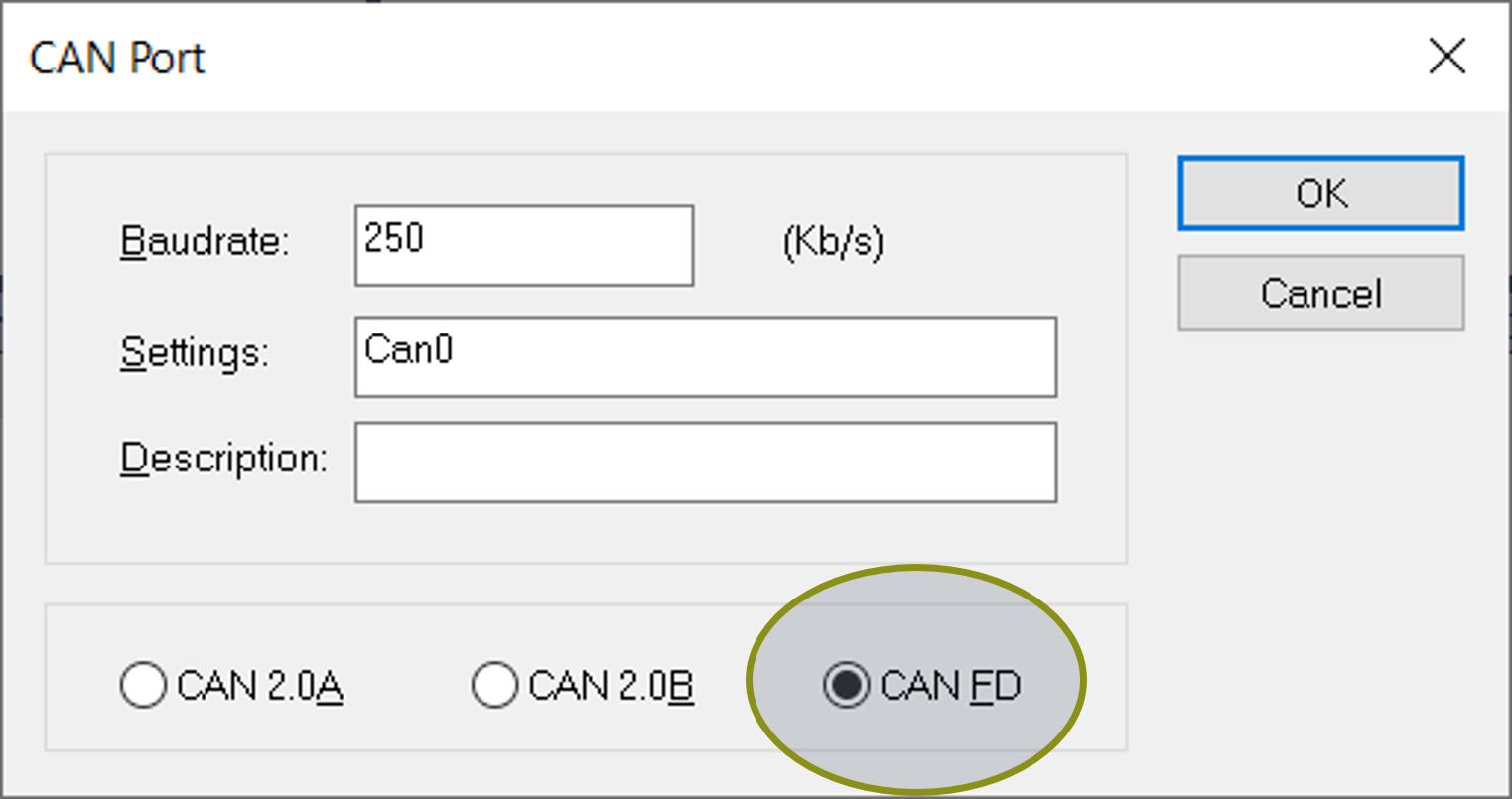Click the Settings label text
1512x799 pixels.
tap(195, 352)
